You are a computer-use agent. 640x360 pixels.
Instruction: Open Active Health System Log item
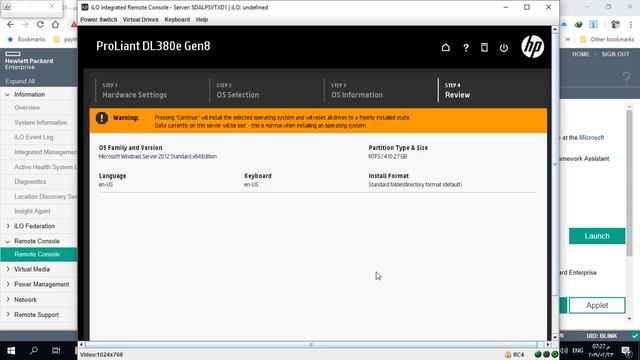(x=45, y=167)
